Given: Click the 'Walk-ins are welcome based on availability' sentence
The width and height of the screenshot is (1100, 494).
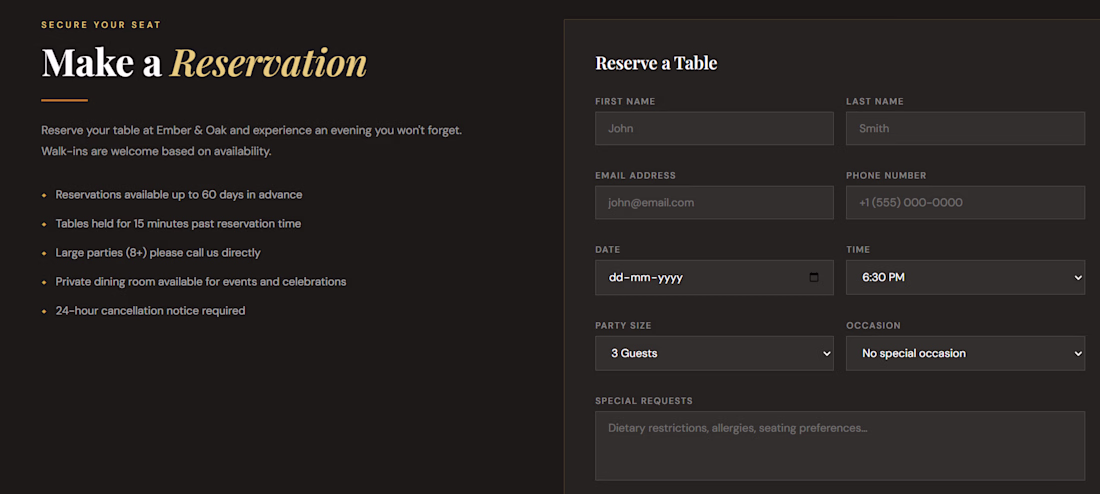Looking at the screenshot, I should [156, 151].
